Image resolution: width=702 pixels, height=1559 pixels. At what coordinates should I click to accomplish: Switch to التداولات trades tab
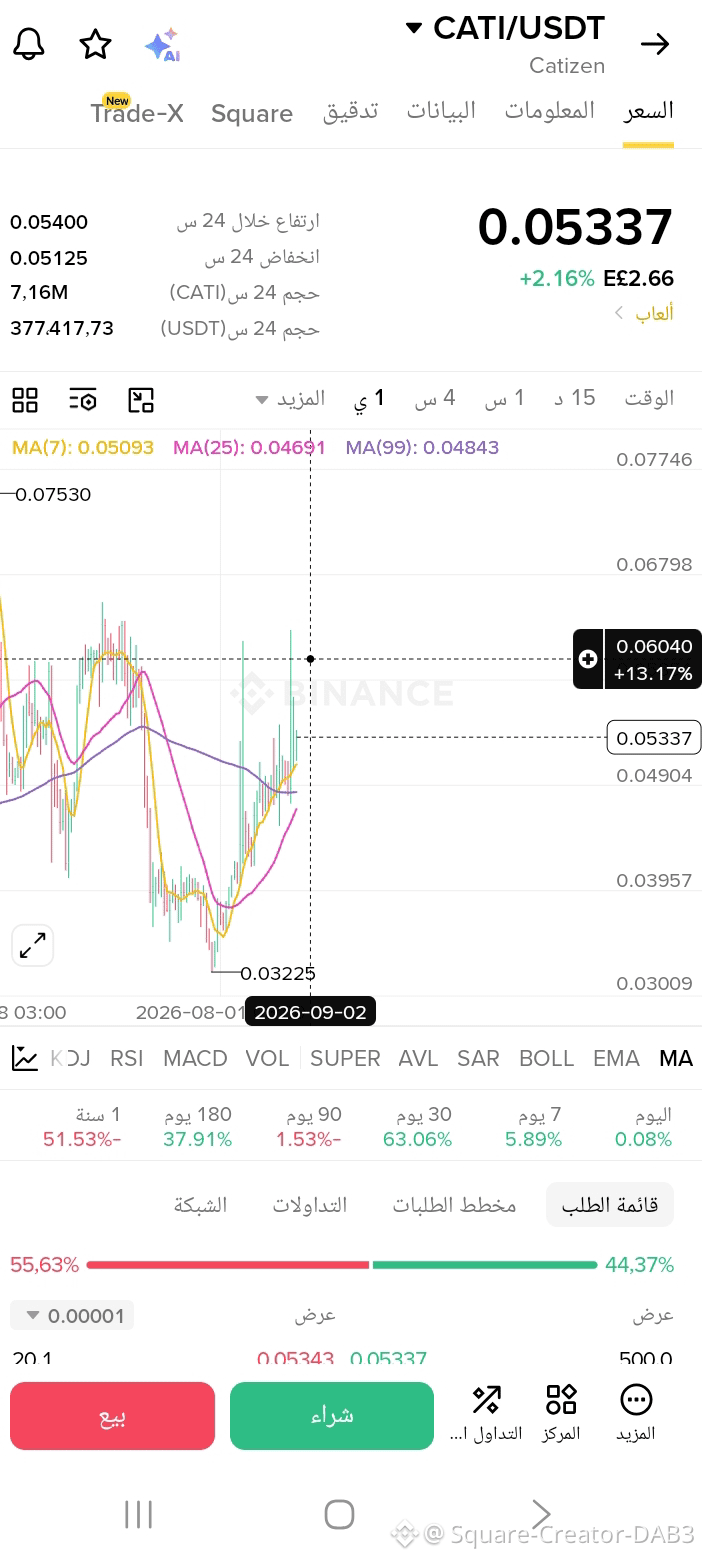310,1205
